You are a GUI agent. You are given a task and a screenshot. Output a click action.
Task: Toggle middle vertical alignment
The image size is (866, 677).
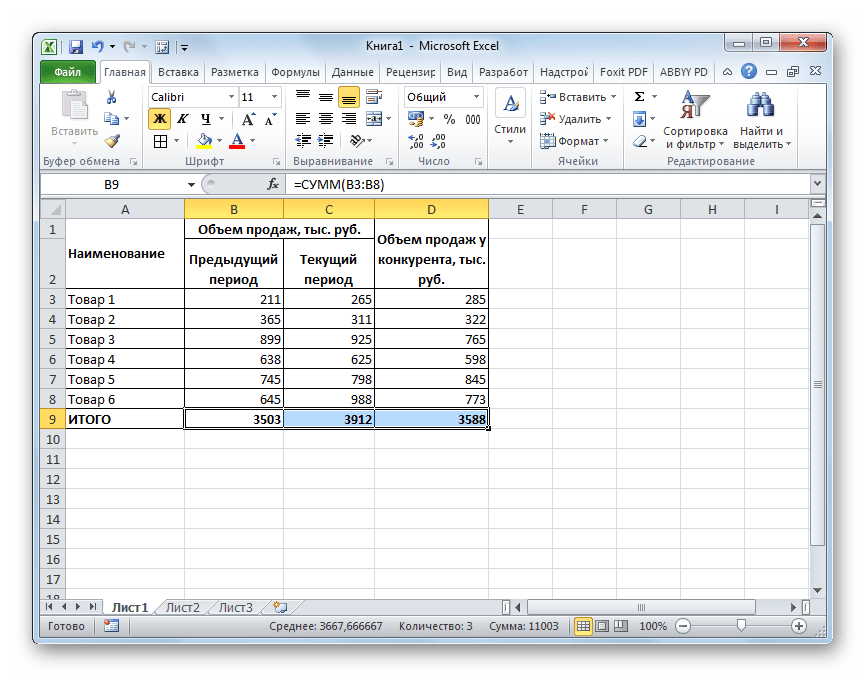(x=326, y=97)
